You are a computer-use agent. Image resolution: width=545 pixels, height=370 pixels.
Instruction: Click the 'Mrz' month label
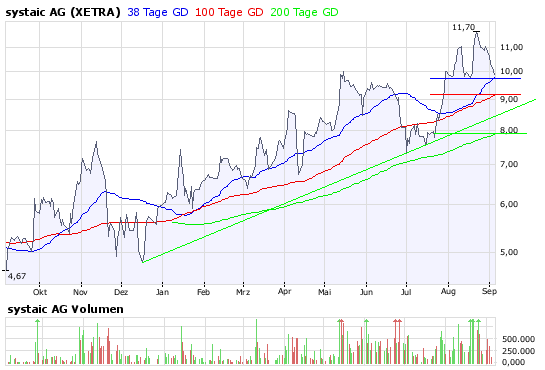243,292
